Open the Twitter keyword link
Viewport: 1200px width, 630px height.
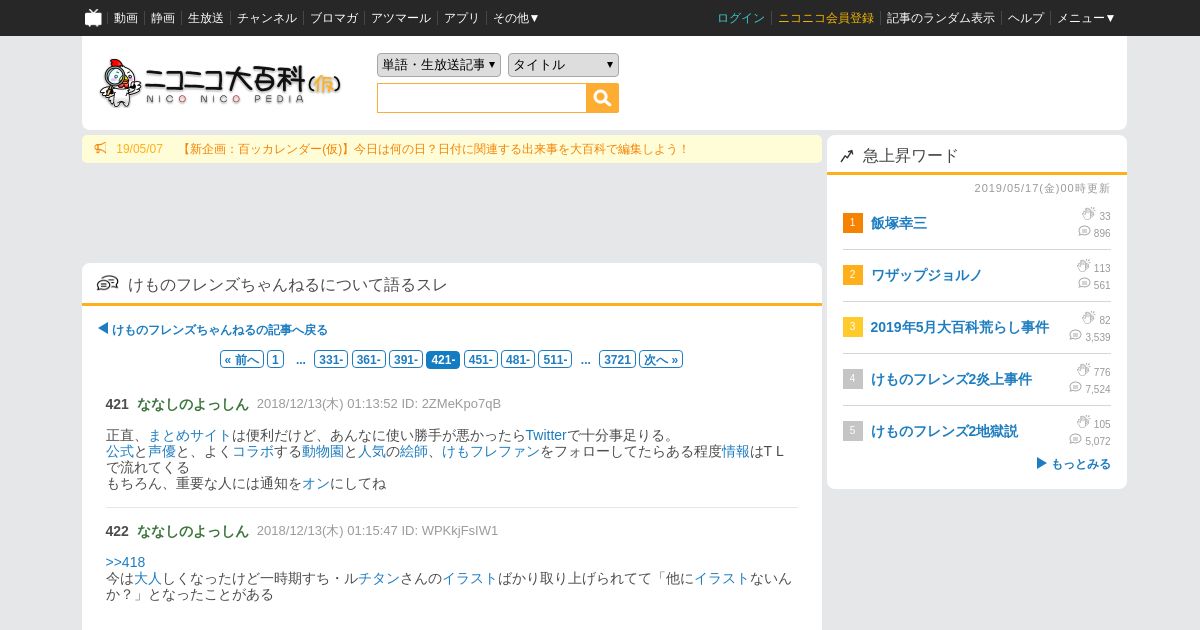546,435
